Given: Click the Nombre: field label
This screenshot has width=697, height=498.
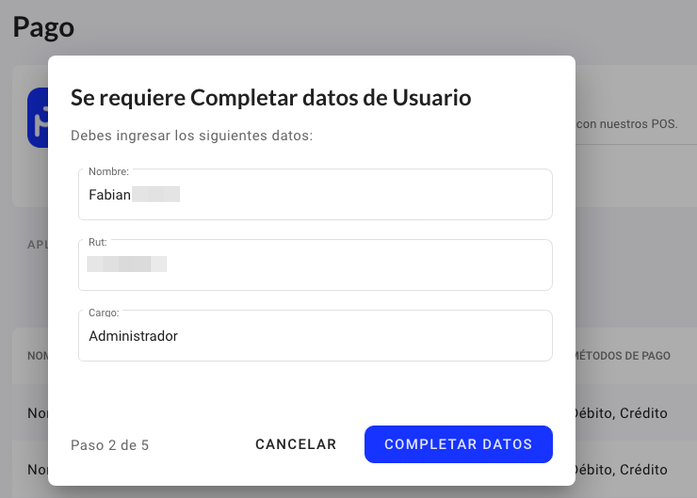Looking at the screenshot, I should tap(108, 171).
